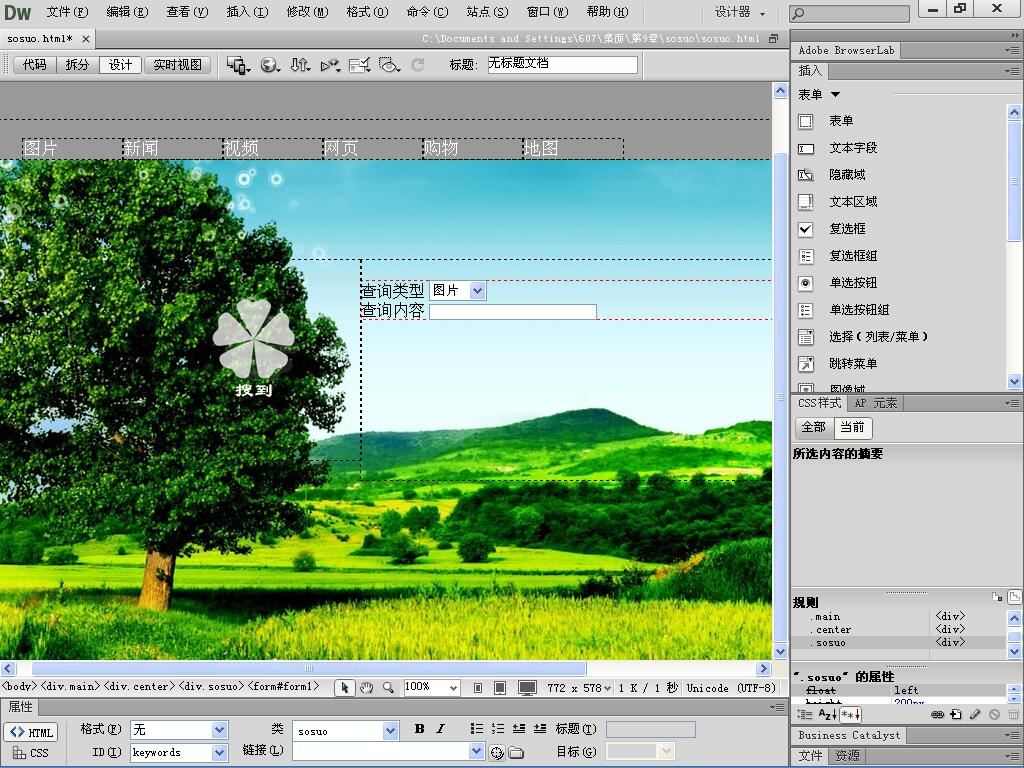This screenshot has width=1024, height=768.
Task: Click the point-to-file target icon
Action: click(x=497, y=753)
